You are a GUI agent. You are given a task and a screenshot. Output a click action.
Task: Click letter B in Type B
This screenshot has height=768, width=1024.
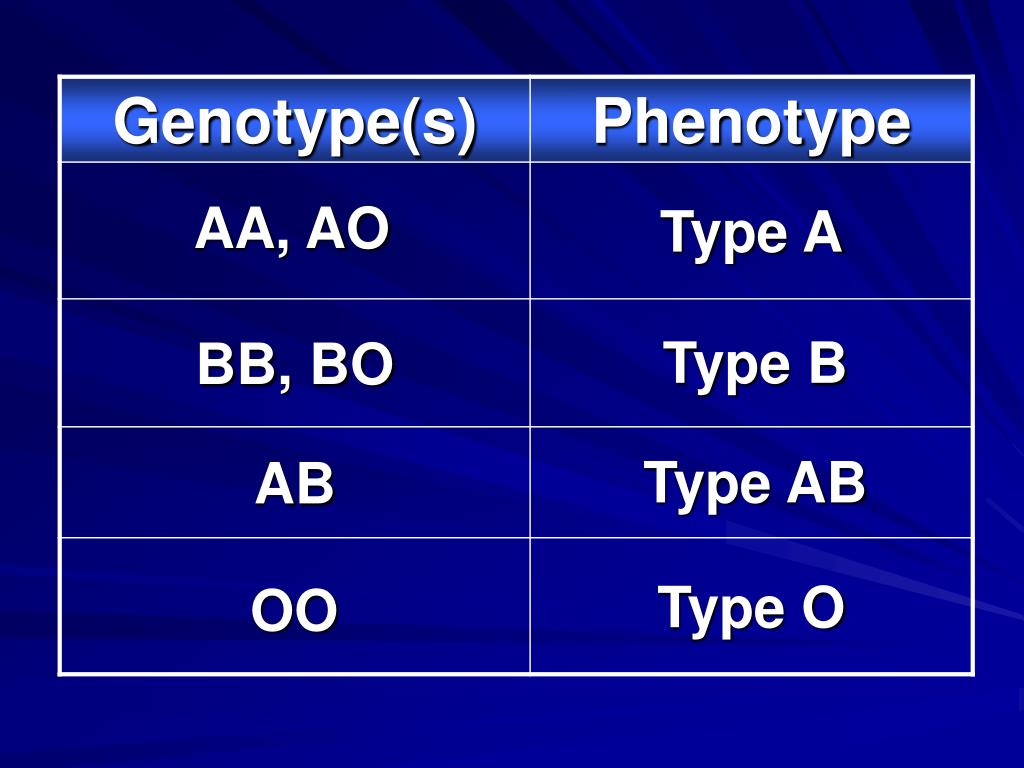point(827,362)
